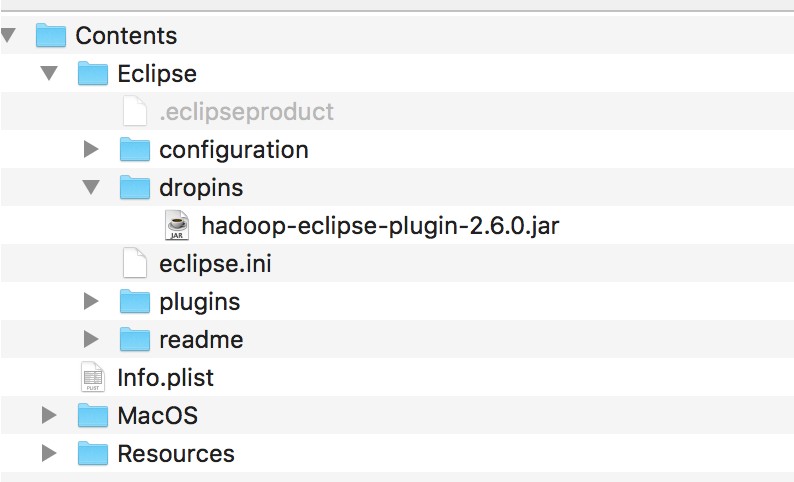Click the Resources folder icon
Screen dimensions: 794x482
93,453
